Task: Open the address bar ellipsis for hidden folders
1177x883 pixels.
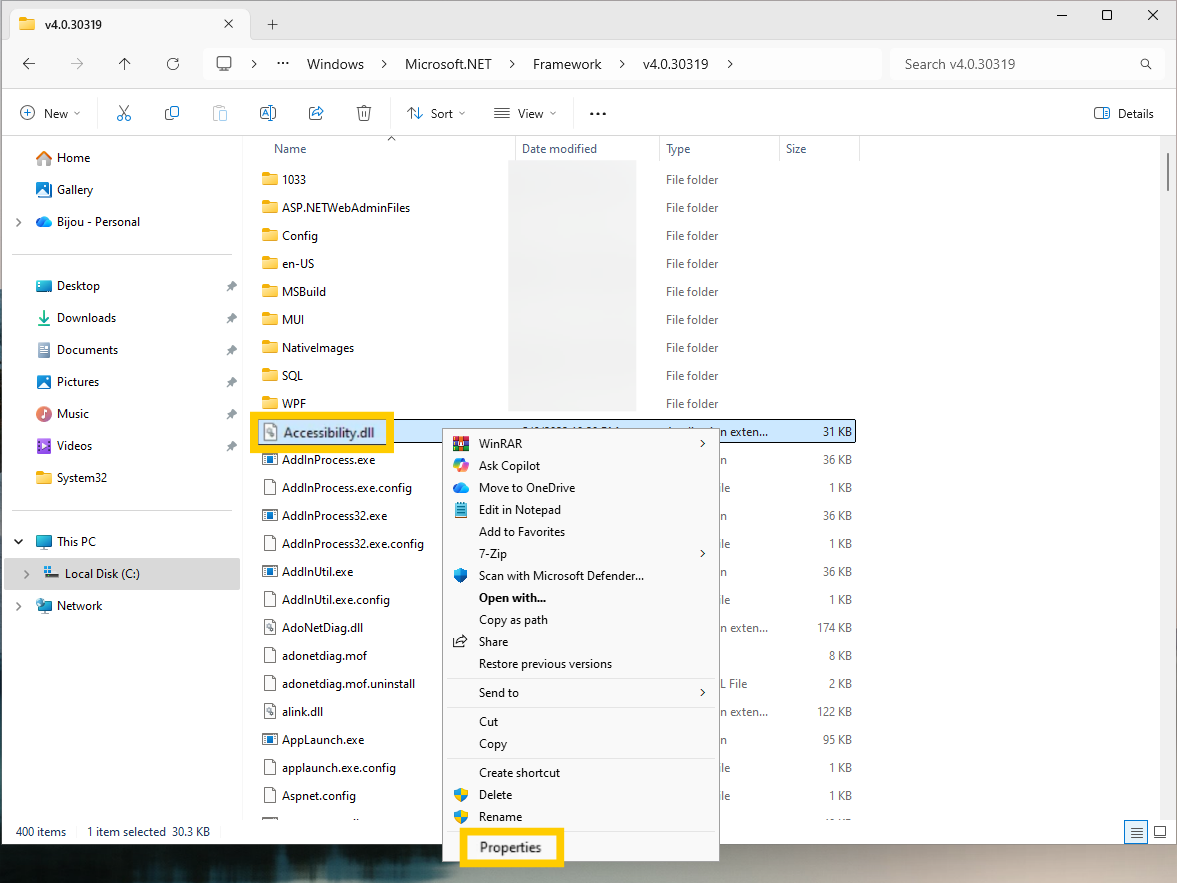Action: point(283,64)
